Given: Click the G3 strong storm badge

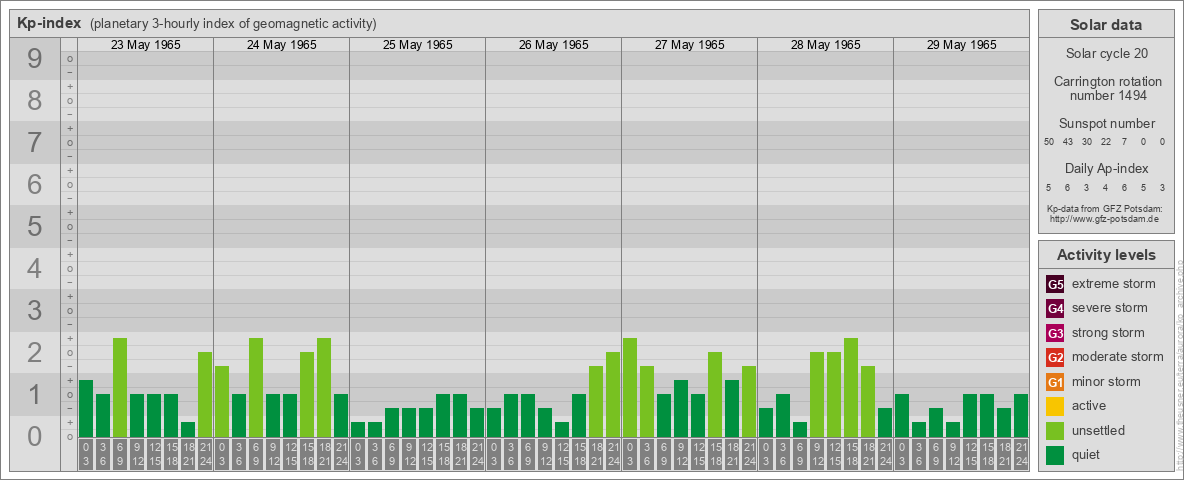Looking at the screenshot, I should [x=1055, y=333].
